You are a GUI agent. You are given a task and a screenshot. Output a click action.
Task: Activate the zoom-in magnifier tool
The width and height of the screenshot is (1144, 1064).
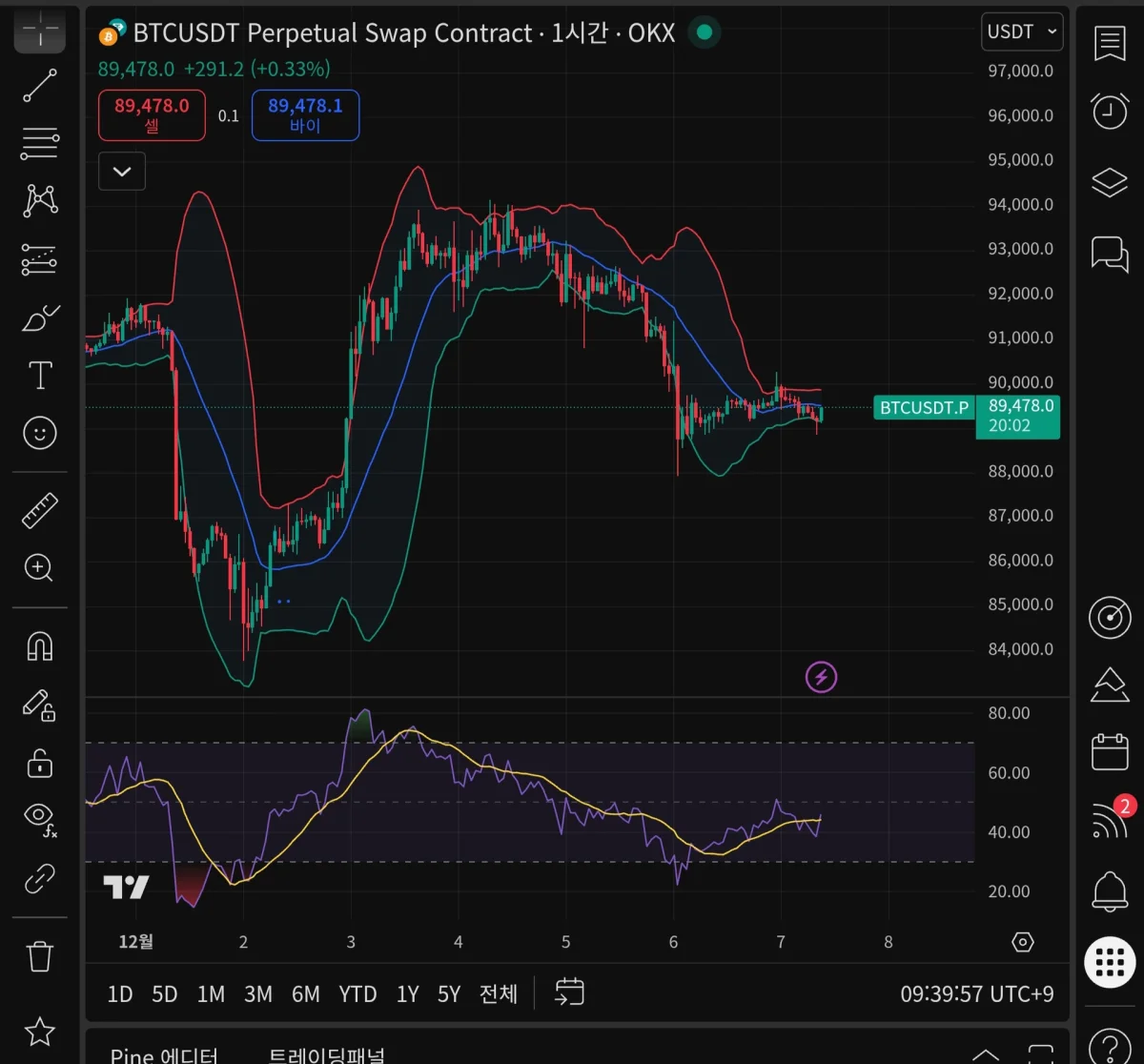tap(40, 568)
